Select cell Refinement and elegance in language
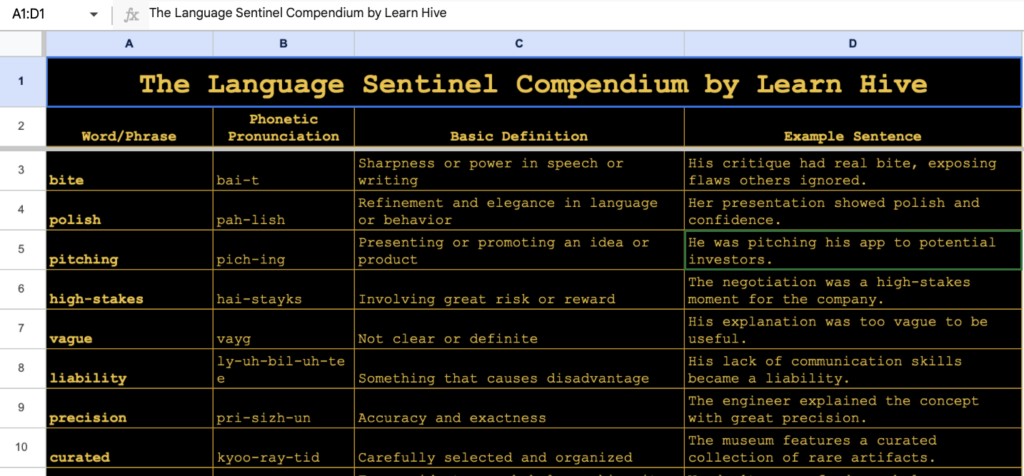This screenshot has width=1024, height=476. [519, 210]
